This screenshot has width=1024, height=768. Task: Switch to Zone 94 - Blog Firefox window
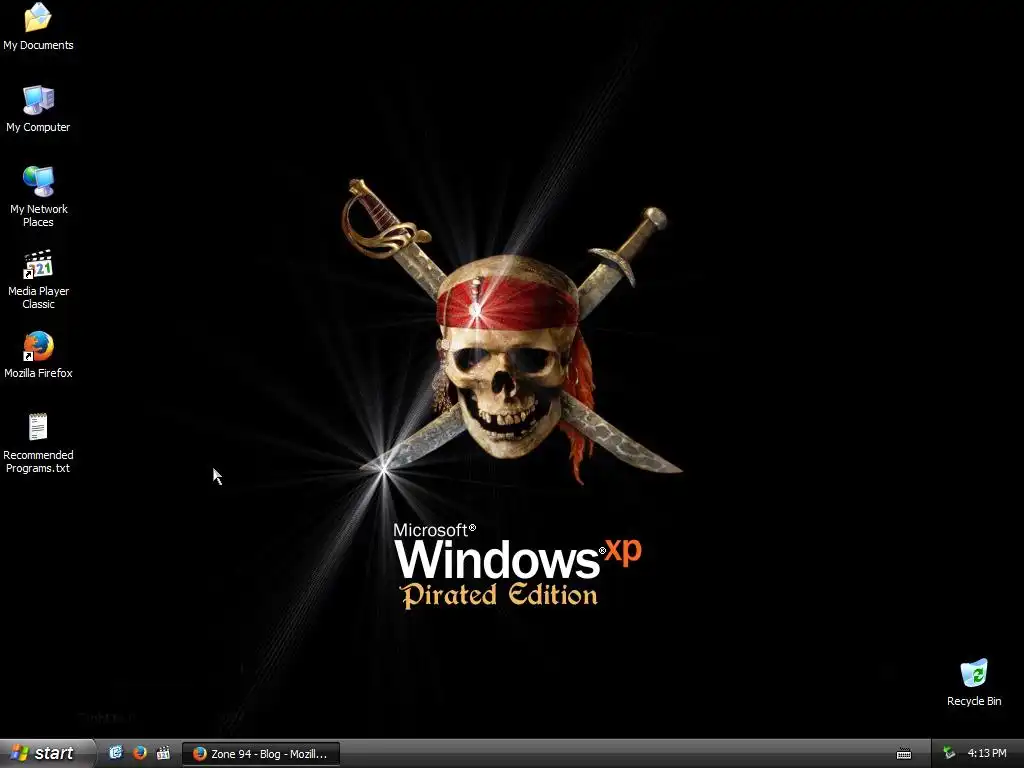click(261, 754)
